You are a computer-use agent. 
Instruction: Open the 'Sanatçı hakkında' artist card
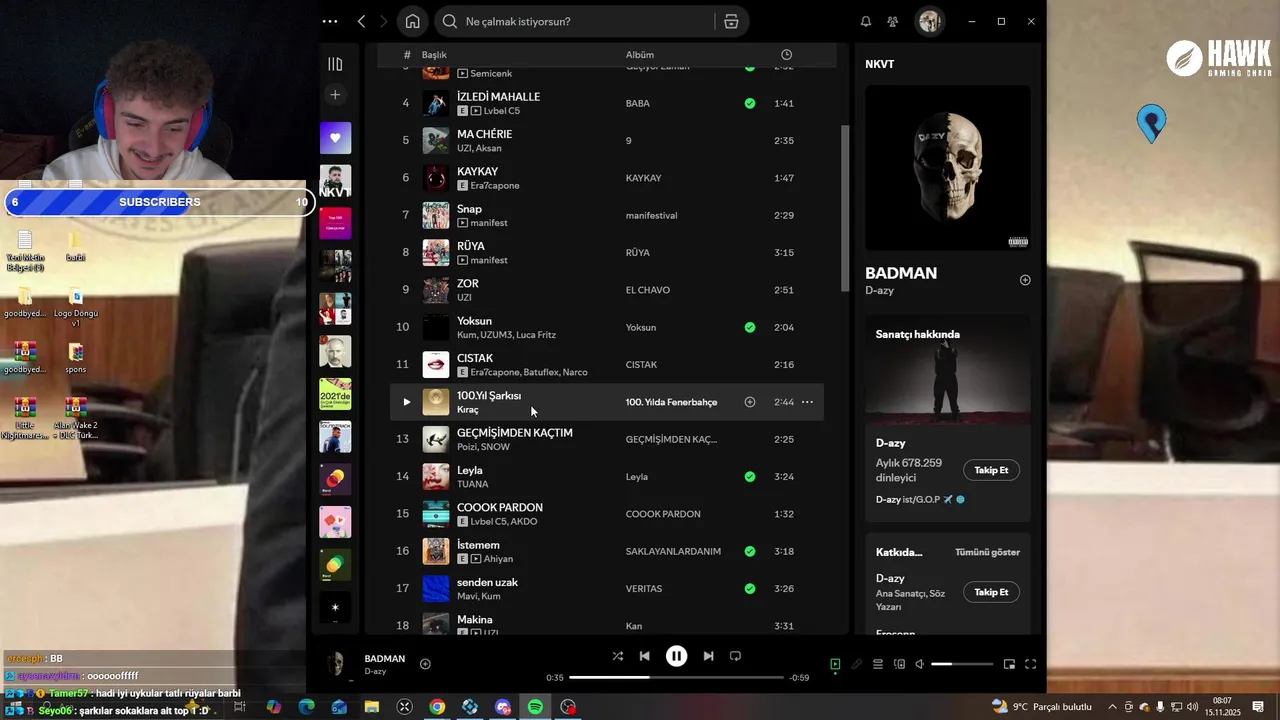947,418
